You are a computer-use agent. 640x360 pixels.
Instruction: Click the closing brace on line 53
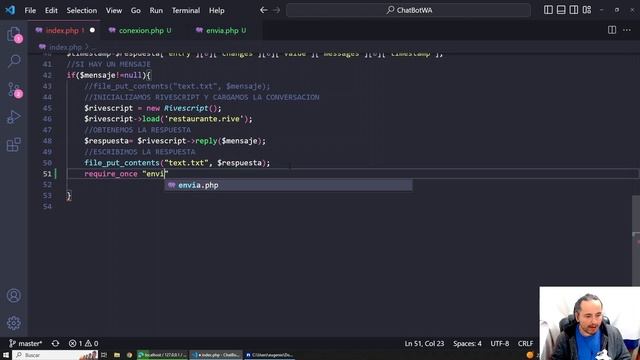pos(69,196)
